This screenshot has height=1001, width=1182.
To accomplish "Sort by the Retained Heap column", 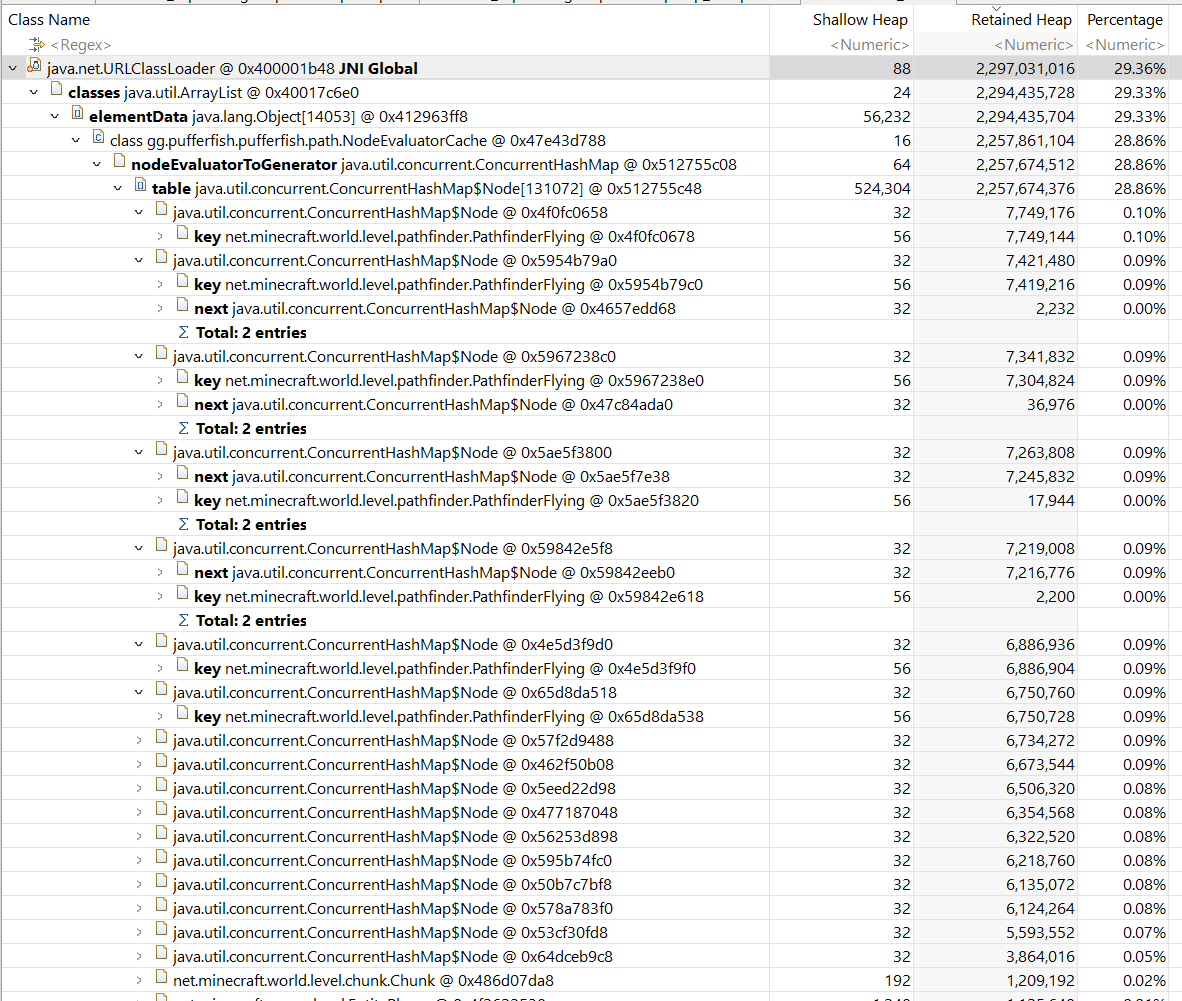I will click(x=1021, y=19).
